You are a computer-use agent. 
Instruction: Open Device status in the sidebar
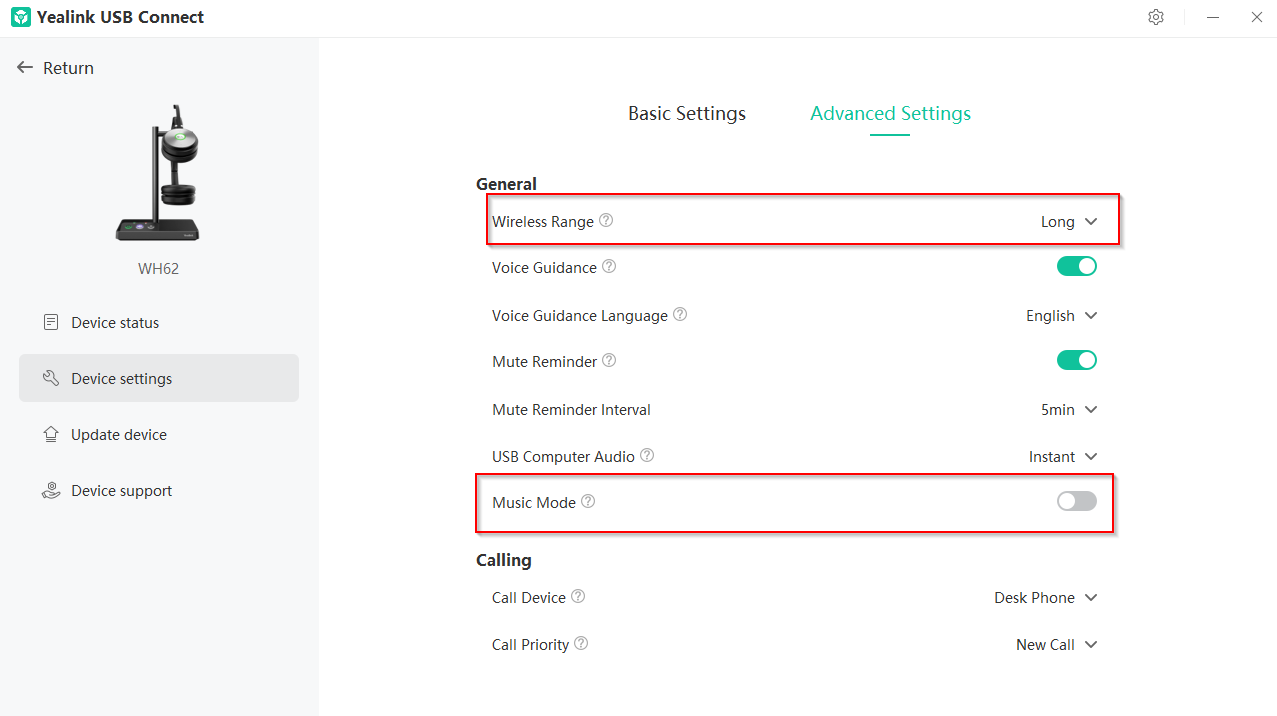[x=115, y=323]
